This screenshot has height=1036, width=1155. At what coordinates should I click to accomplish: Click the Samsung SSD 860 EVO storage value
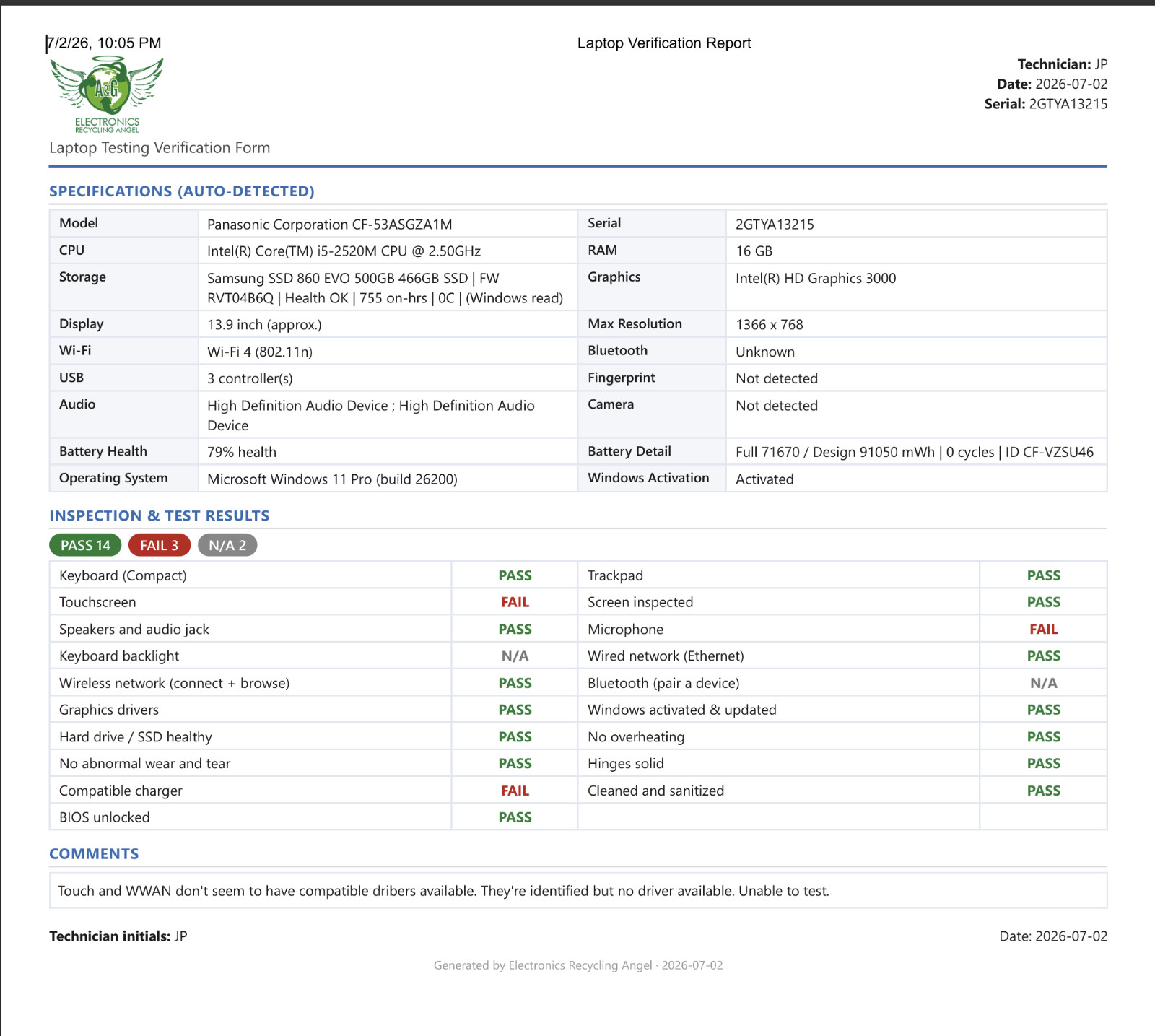pos(385,288)
